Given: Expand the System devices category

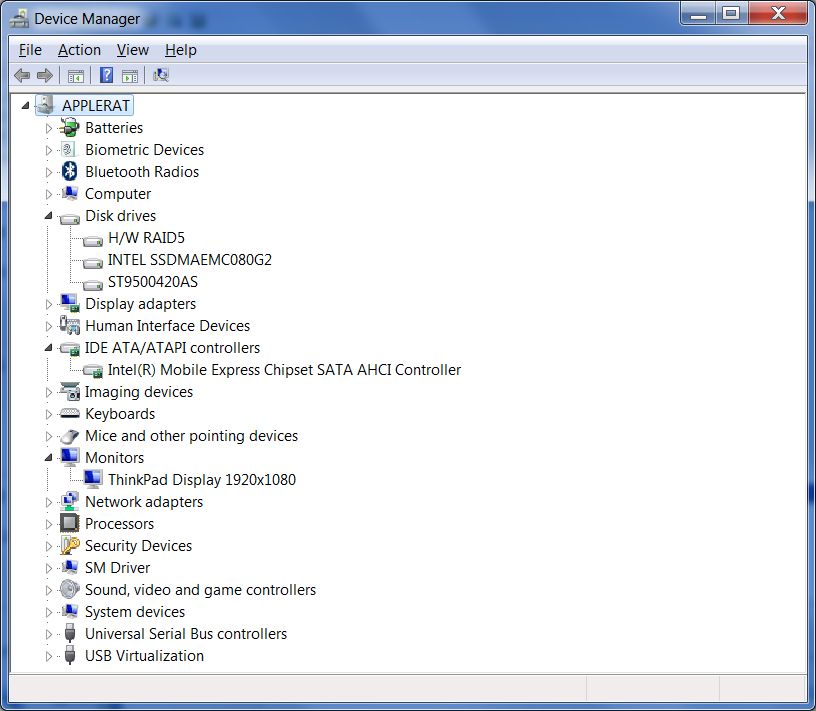Looking at the screenshot, I should click(x=48, y=612).
